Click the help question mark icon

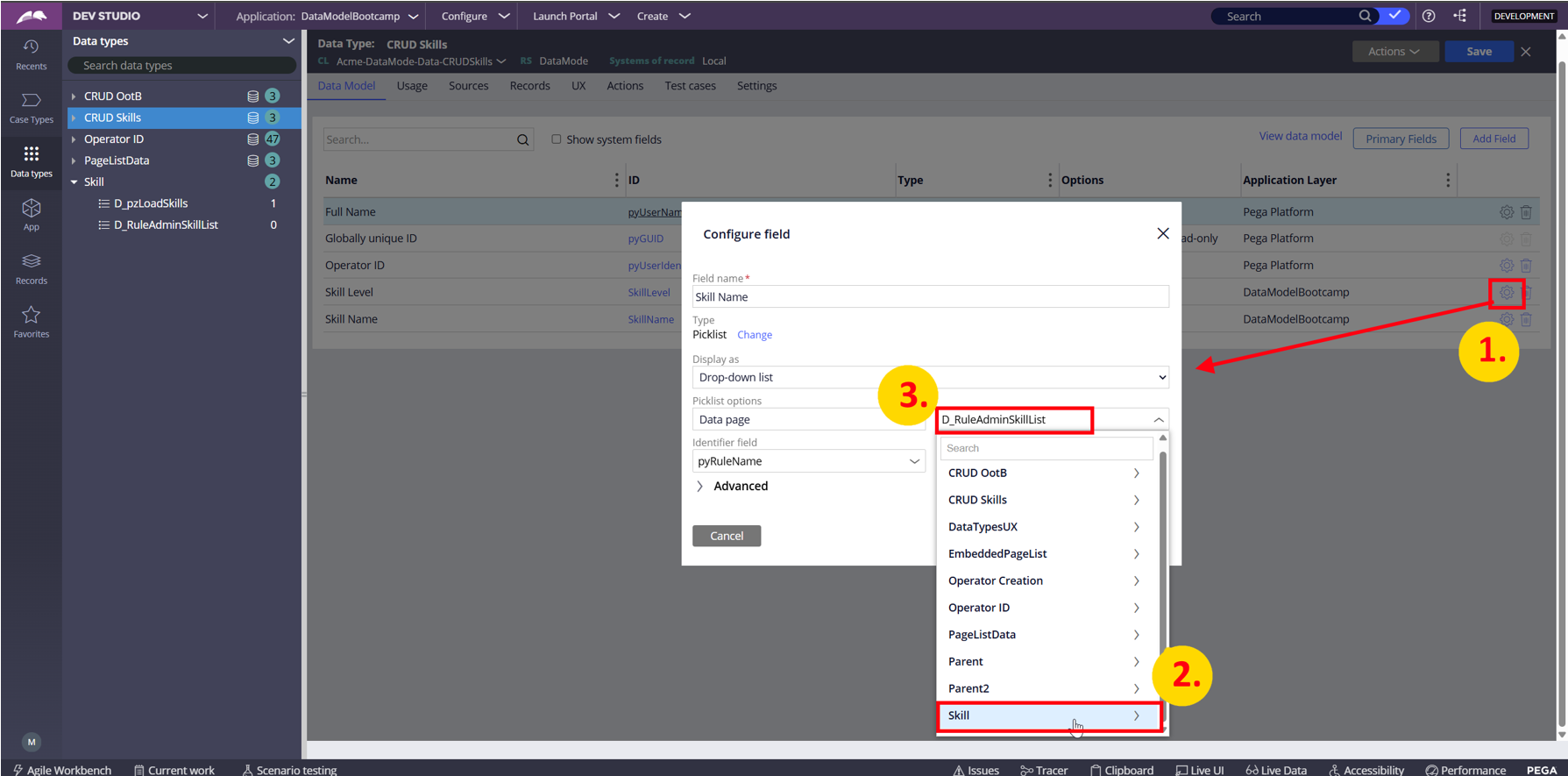coord(1429,16)
